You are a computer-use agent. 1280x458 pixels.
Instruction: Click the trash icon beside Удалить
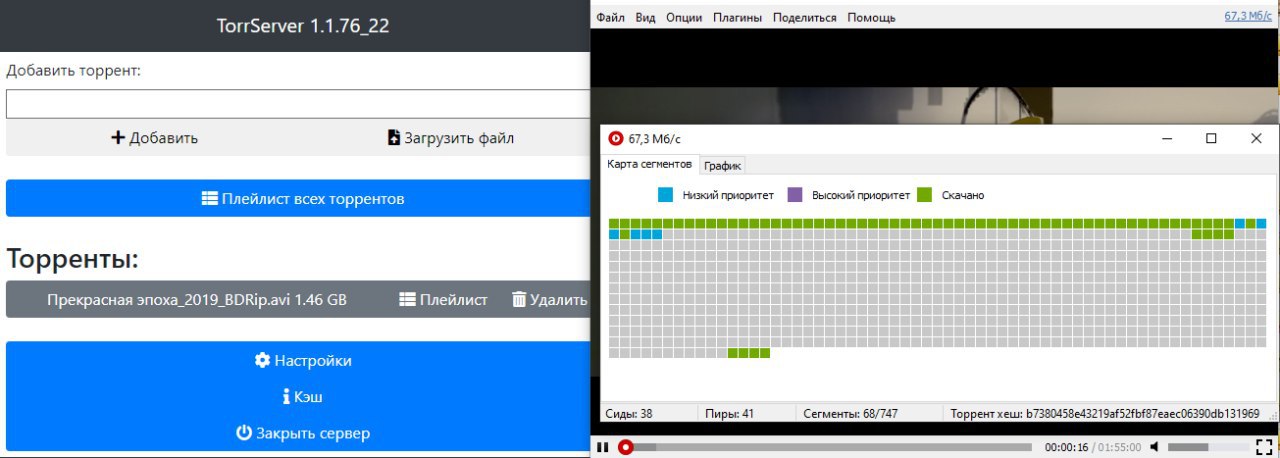click(x=518, y=299)
